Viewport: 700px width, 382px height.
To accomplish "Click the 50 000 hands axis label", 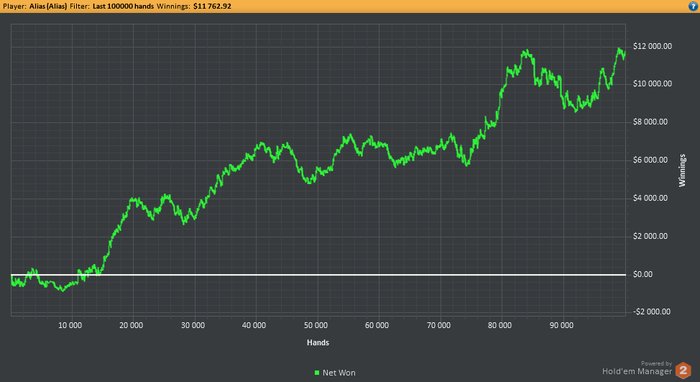I will (316, 325).
